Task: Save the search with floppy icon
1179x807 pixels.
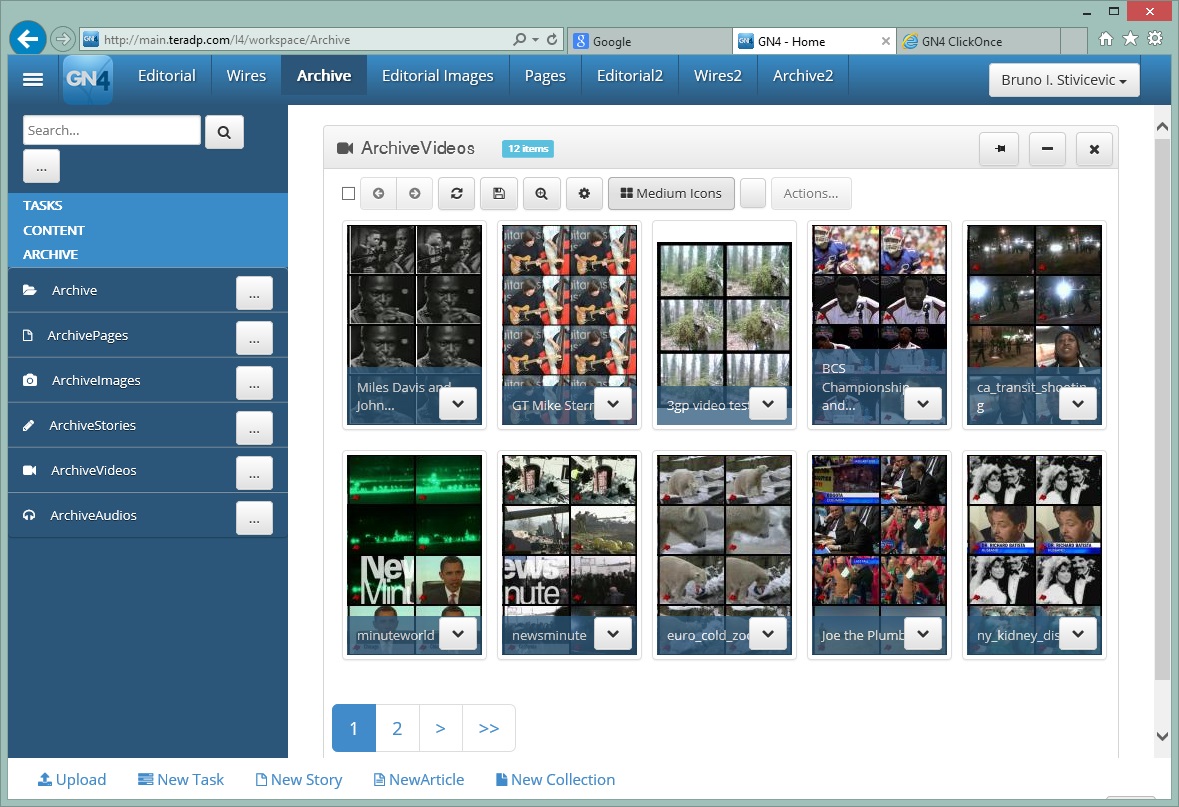Action: [499, 193]
